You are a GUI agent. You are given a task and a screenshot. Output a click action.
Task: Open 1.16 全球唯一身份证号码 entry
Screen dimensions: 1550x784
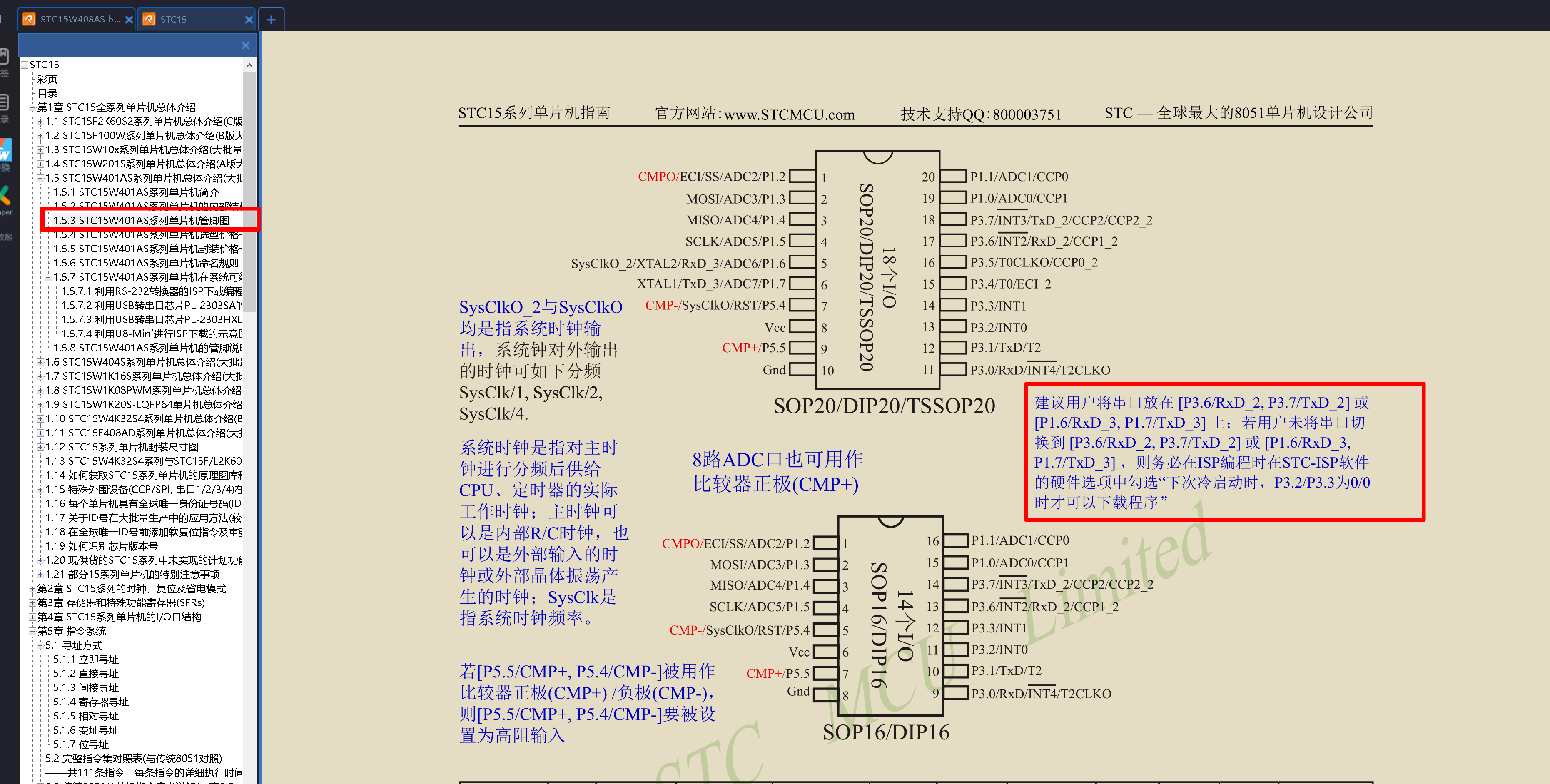click(144, 504)
